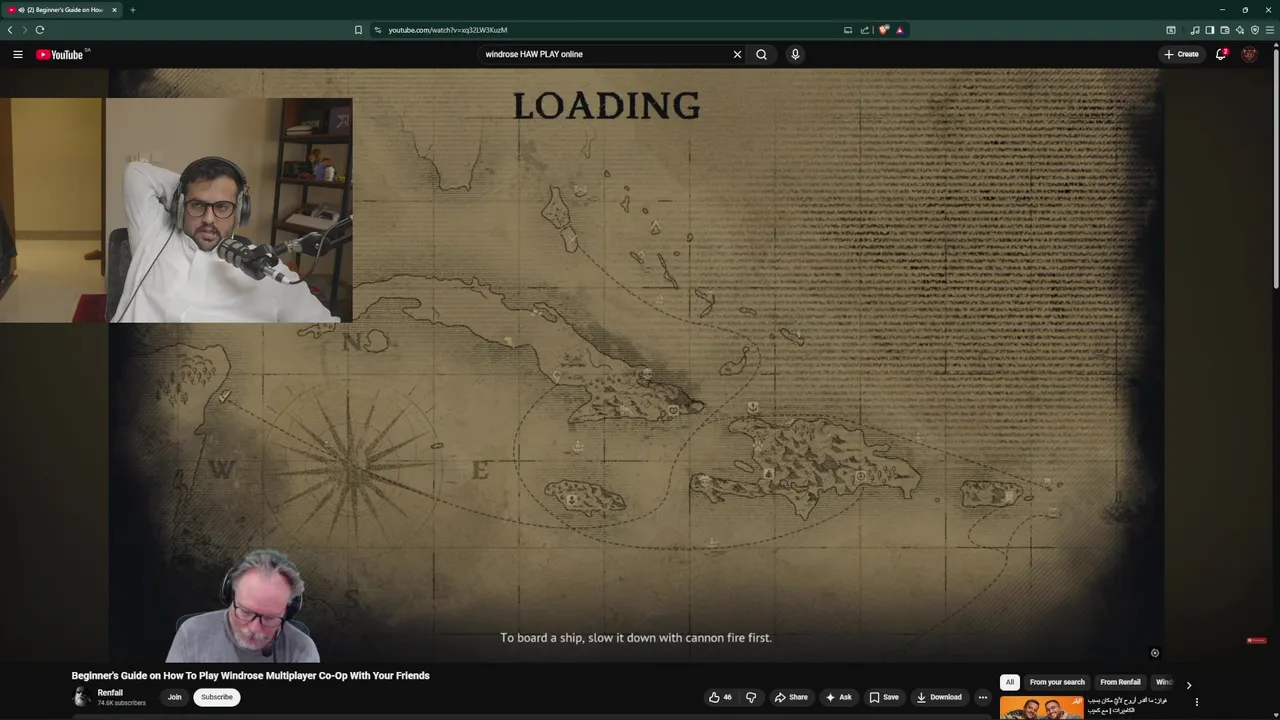Click the Ask button below video
1280x720 pixels.
(838, 697)
